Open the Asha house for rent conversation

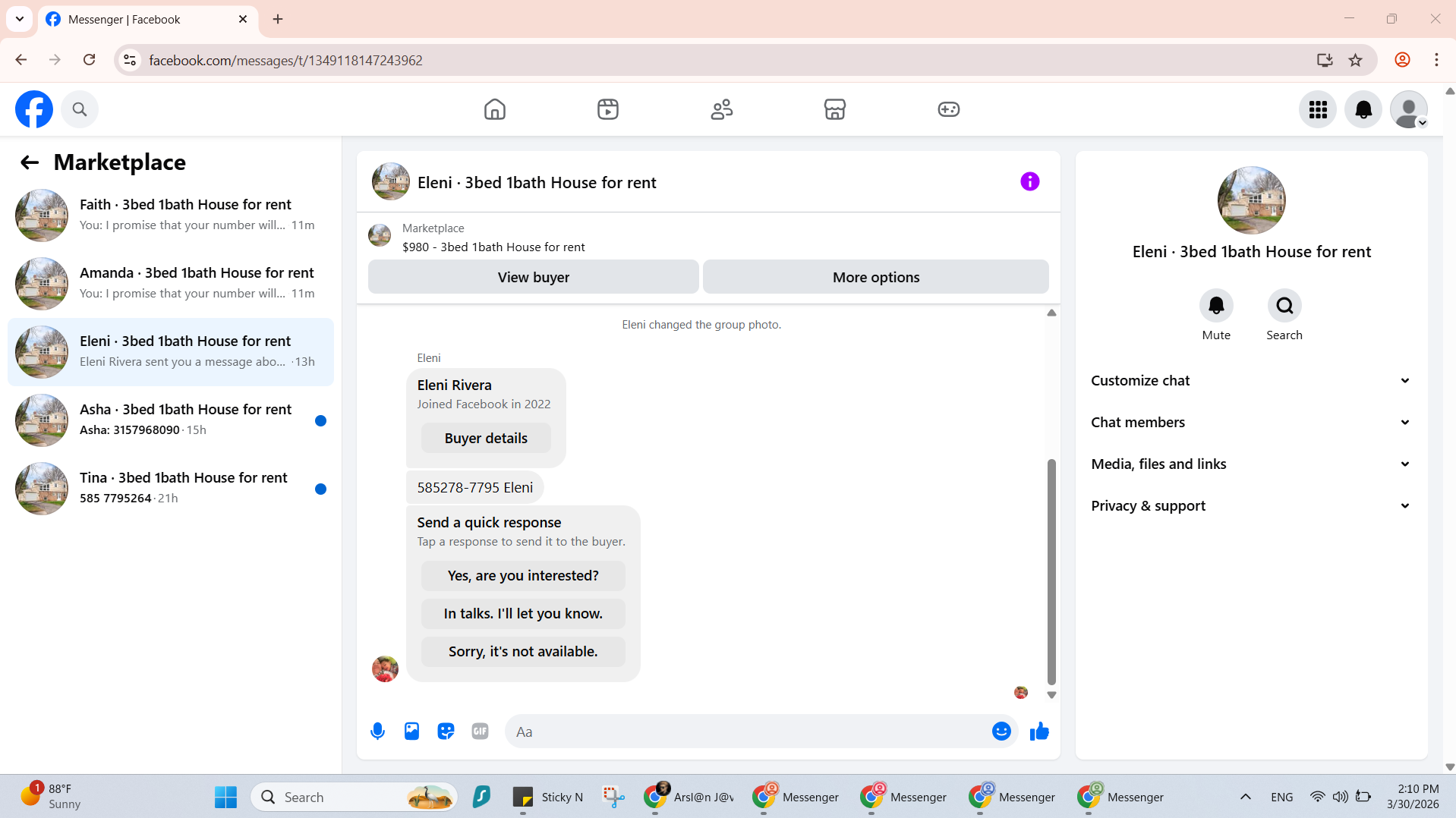coord(171,420)
